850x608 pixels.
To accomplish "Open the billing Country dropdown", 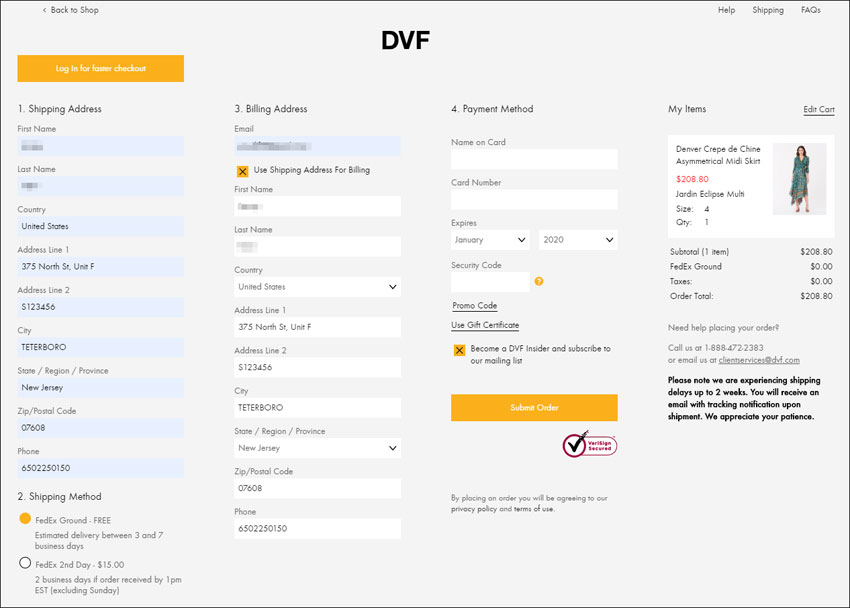I will pos(318,287).
